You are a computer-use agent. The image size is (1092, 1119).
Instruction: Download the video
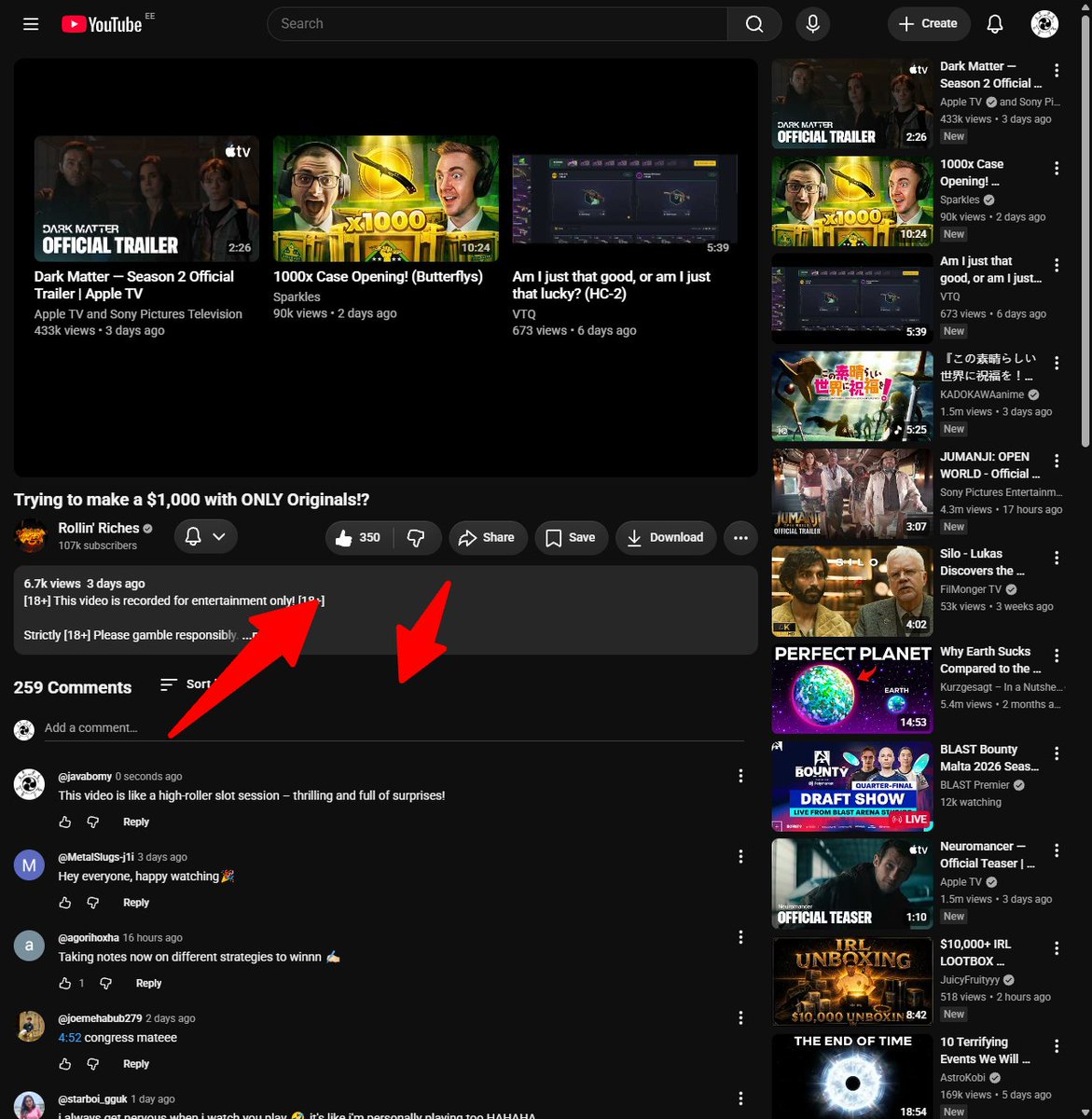666,537
